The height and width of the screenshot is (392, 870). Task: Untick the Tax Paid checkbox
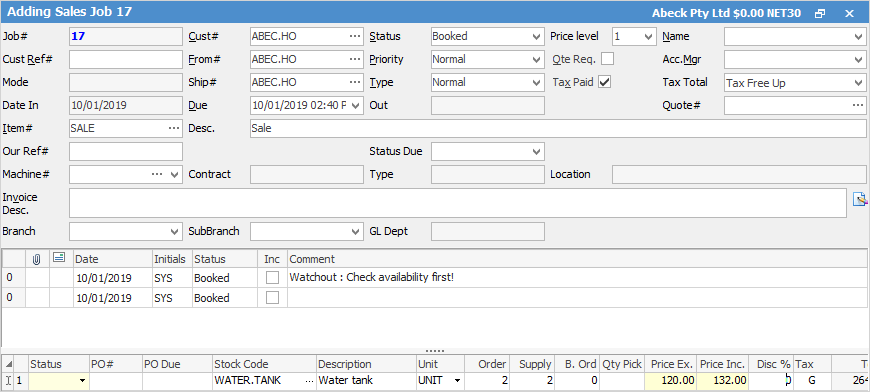click(604, 82)
